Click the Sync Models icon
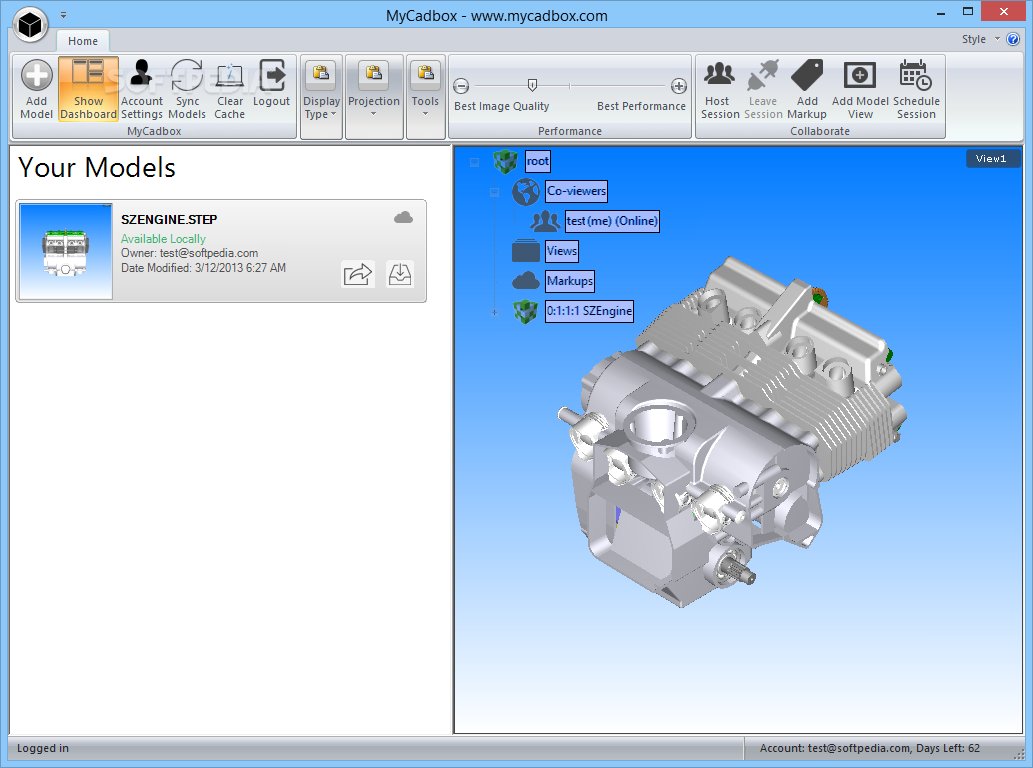This screenshot has width=1033, height=768. (187, 76)
